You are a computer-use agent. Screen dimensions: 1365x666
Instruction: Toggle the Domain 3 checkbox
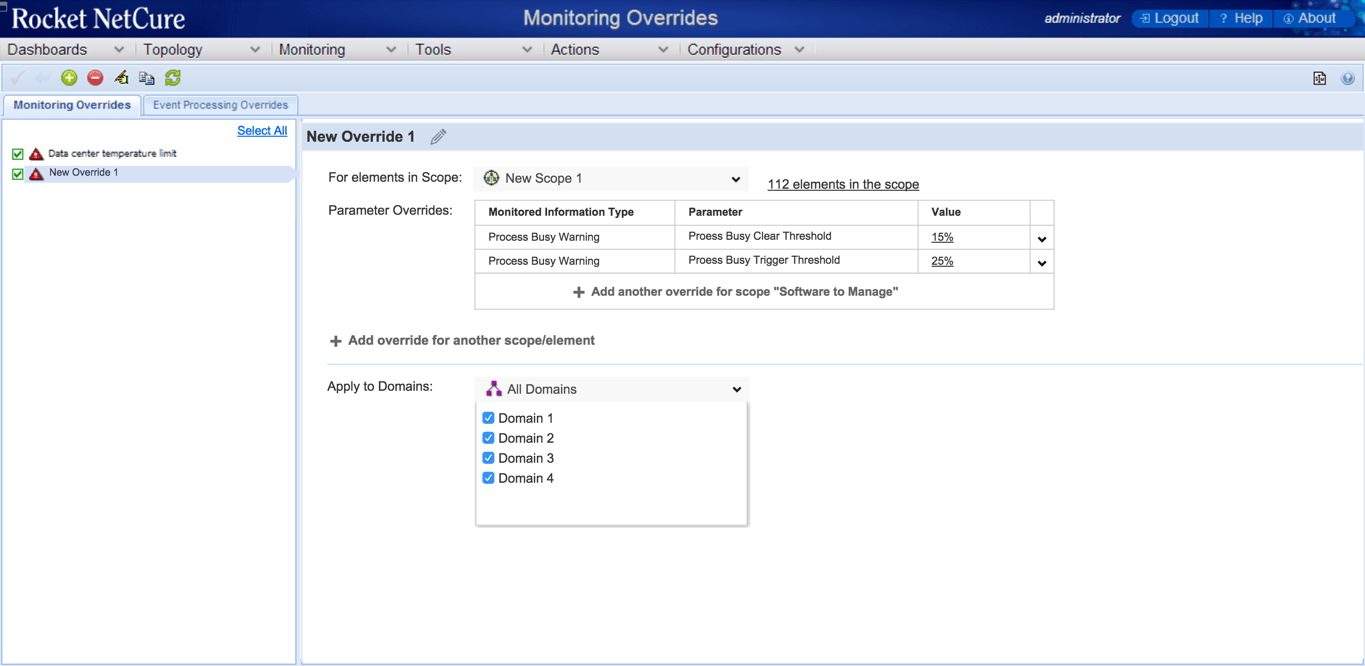point(488,458)
